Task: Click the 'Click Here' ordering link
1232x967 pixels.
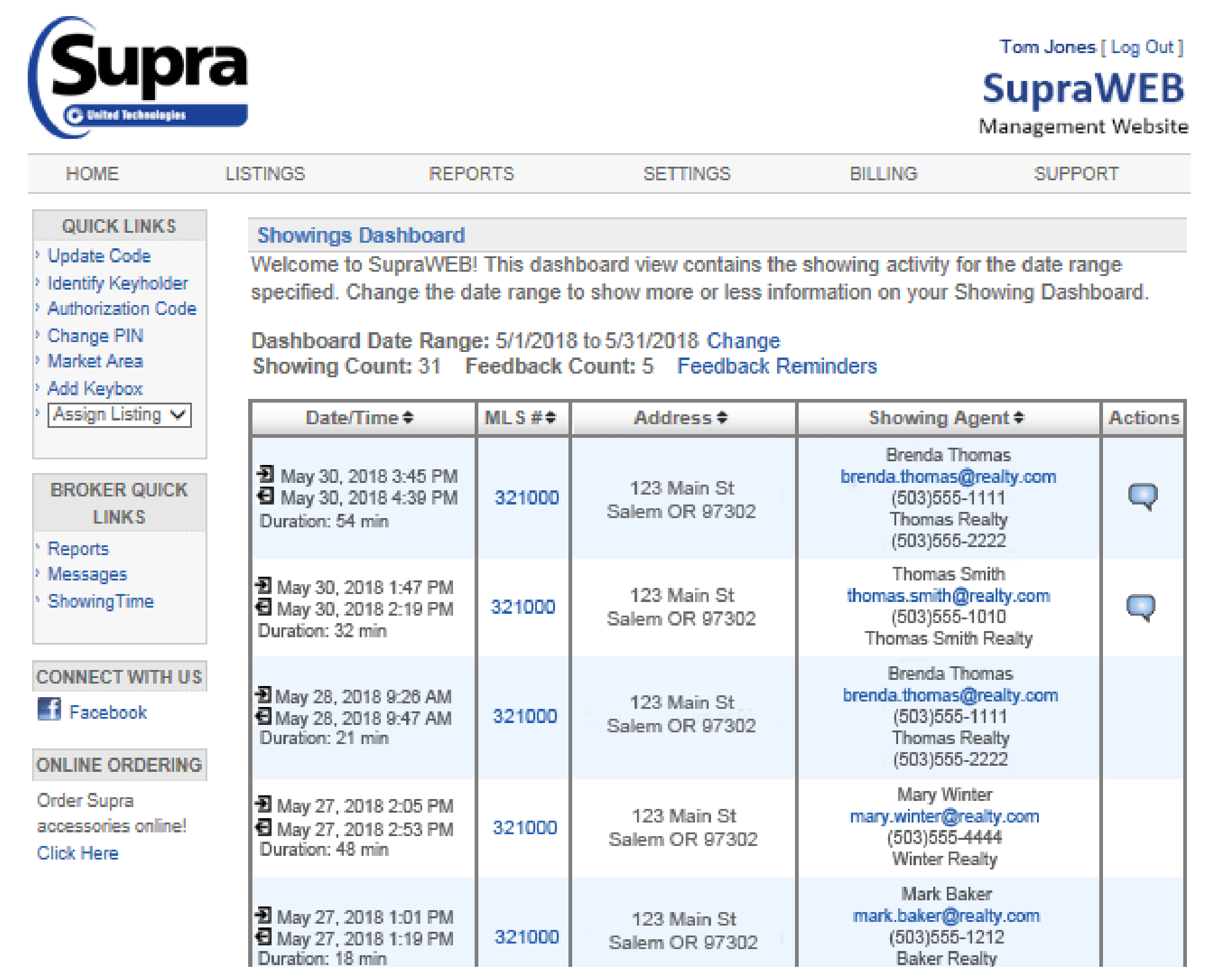Action: coord(78,853)
